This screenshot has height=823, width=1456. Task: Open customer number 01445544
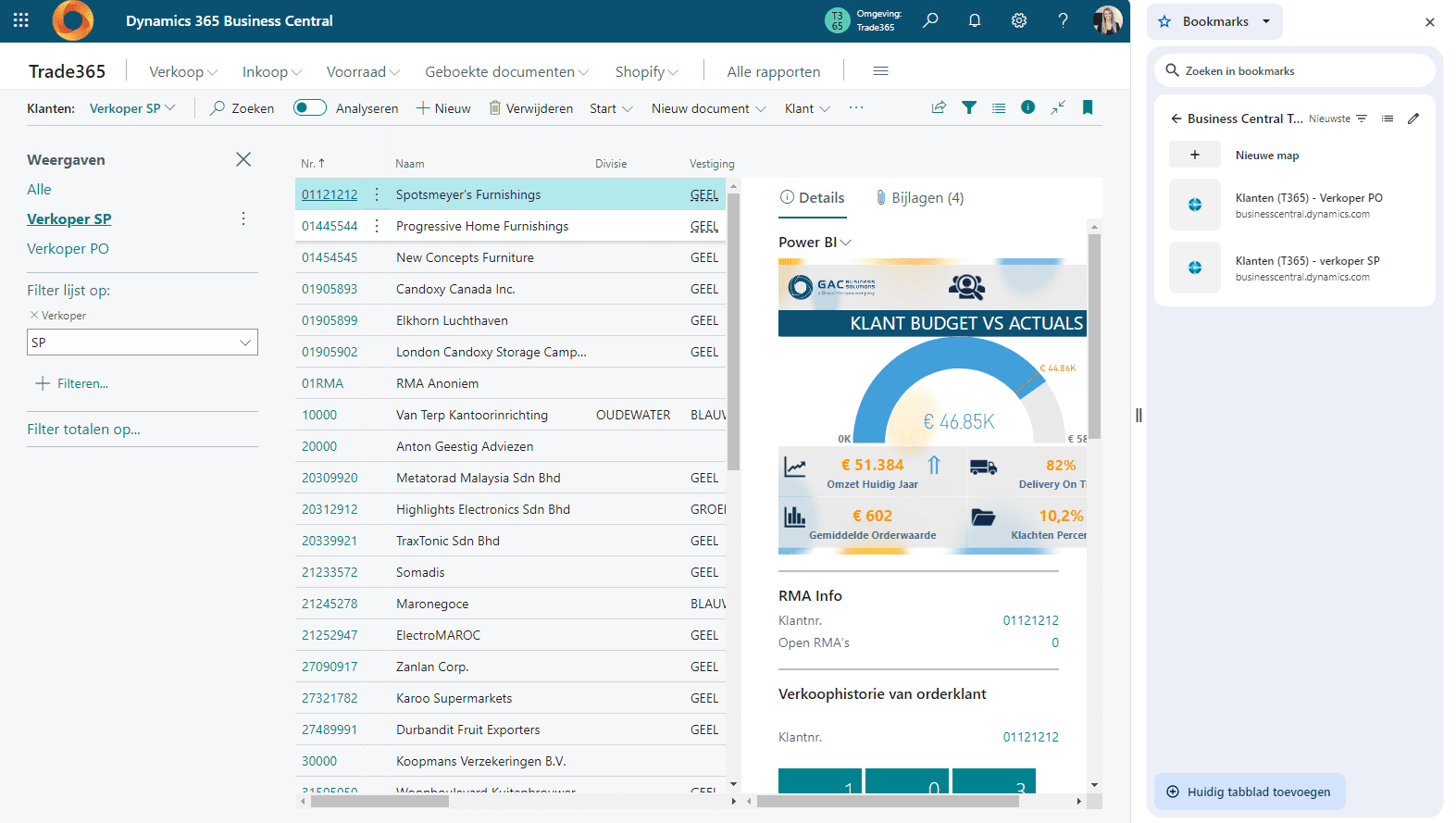tap(330, 226)
